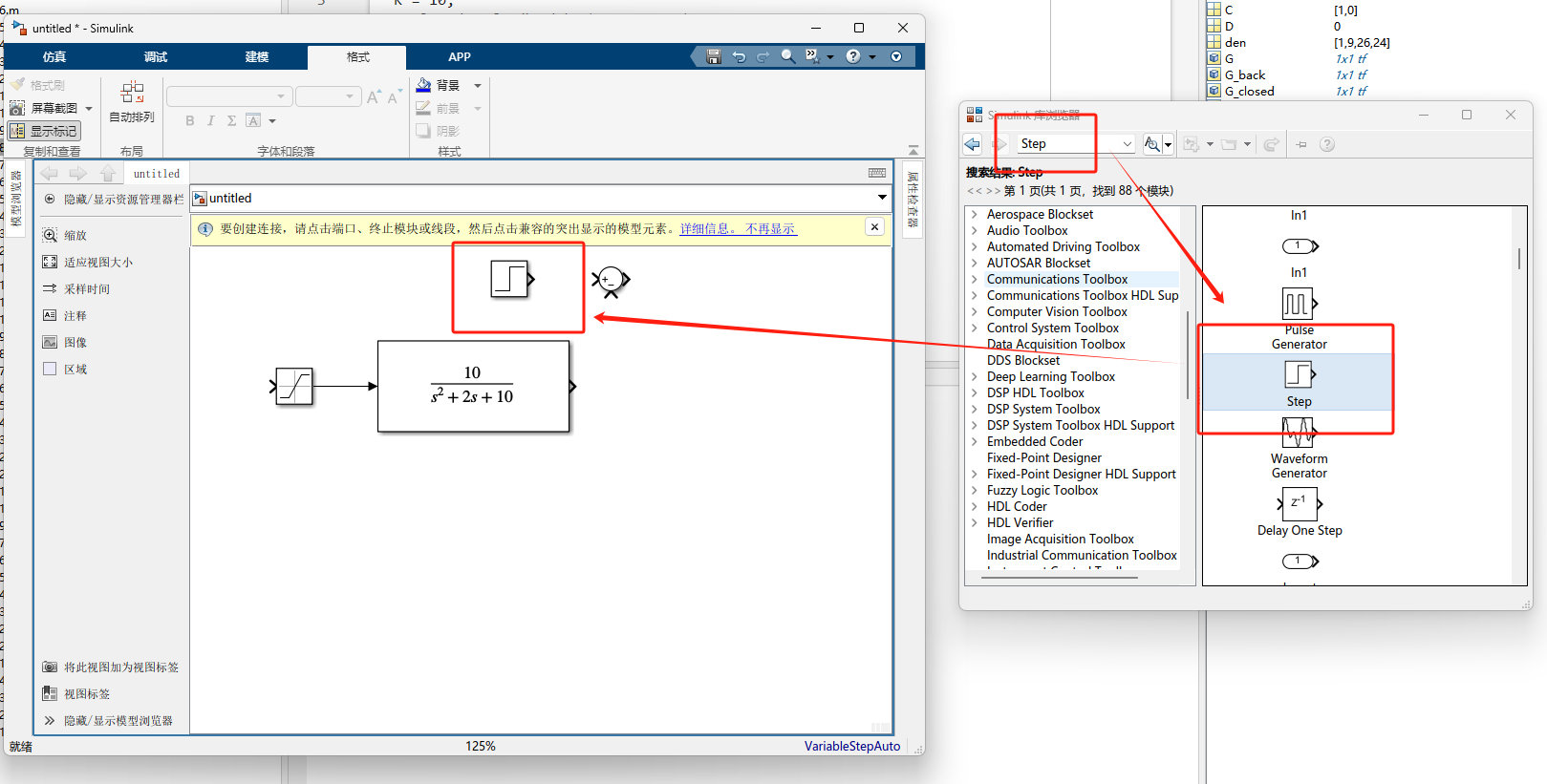
Task: Open the Step search history dropdown
Action: (x=1128, y=144)
